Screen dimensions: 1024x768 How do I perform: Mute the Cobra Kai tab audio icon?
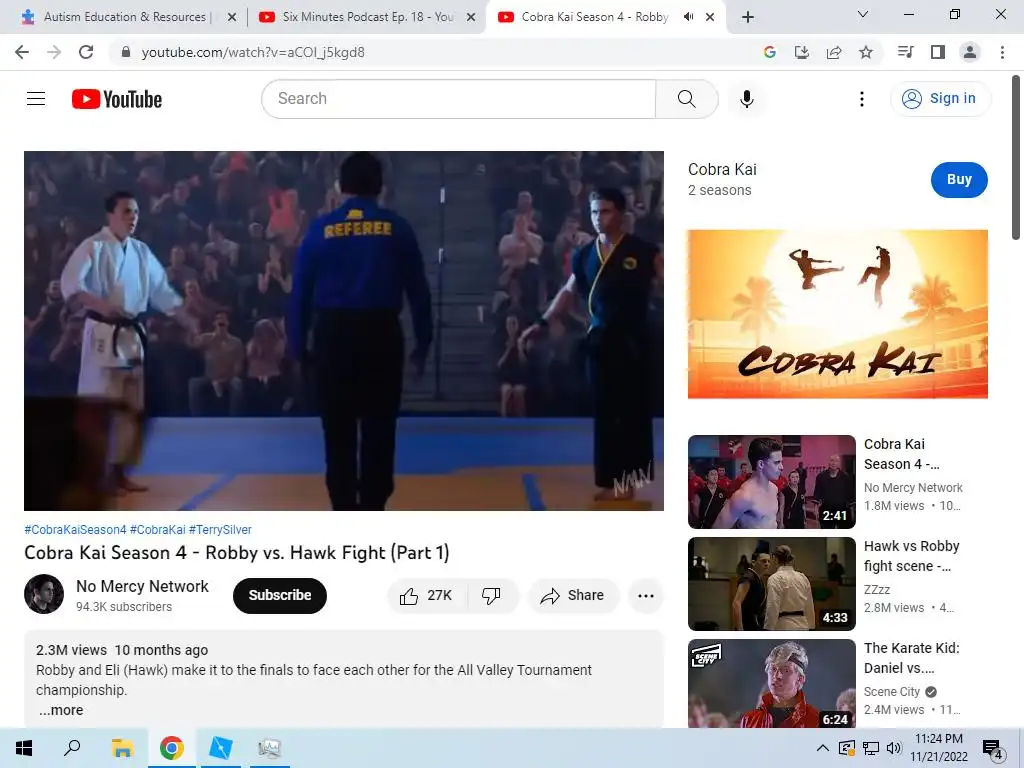click(x=688, y=17)
